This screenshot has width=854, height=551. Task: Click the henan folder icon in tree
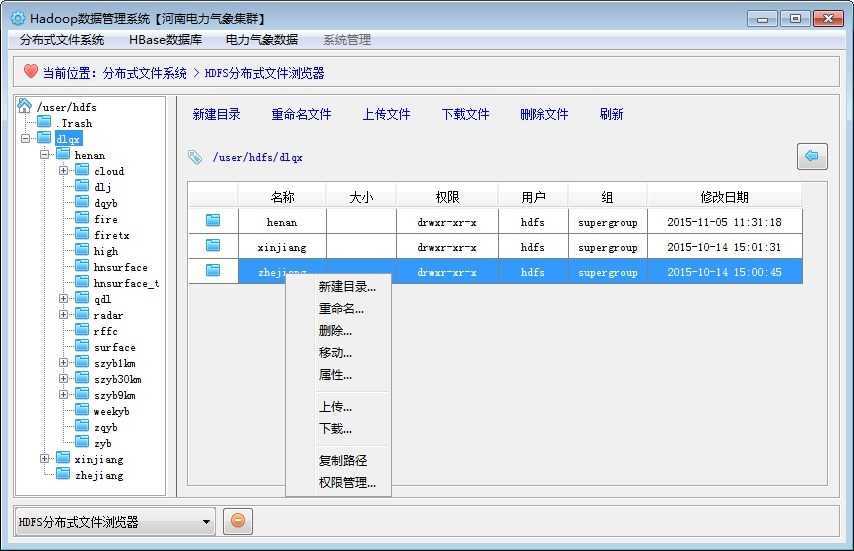click(63, 154)
